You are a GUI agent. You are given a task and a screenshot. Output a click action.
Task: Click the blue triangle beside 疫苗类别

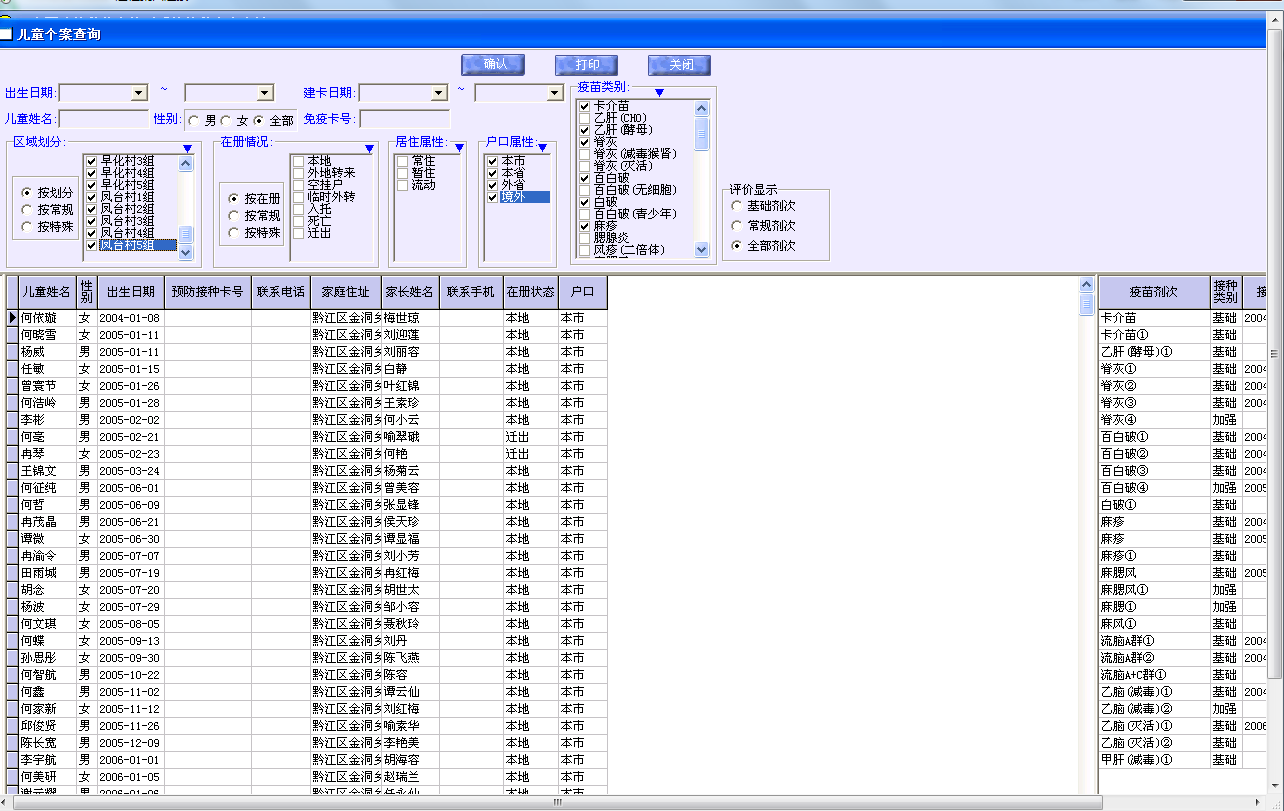[659, 93]
